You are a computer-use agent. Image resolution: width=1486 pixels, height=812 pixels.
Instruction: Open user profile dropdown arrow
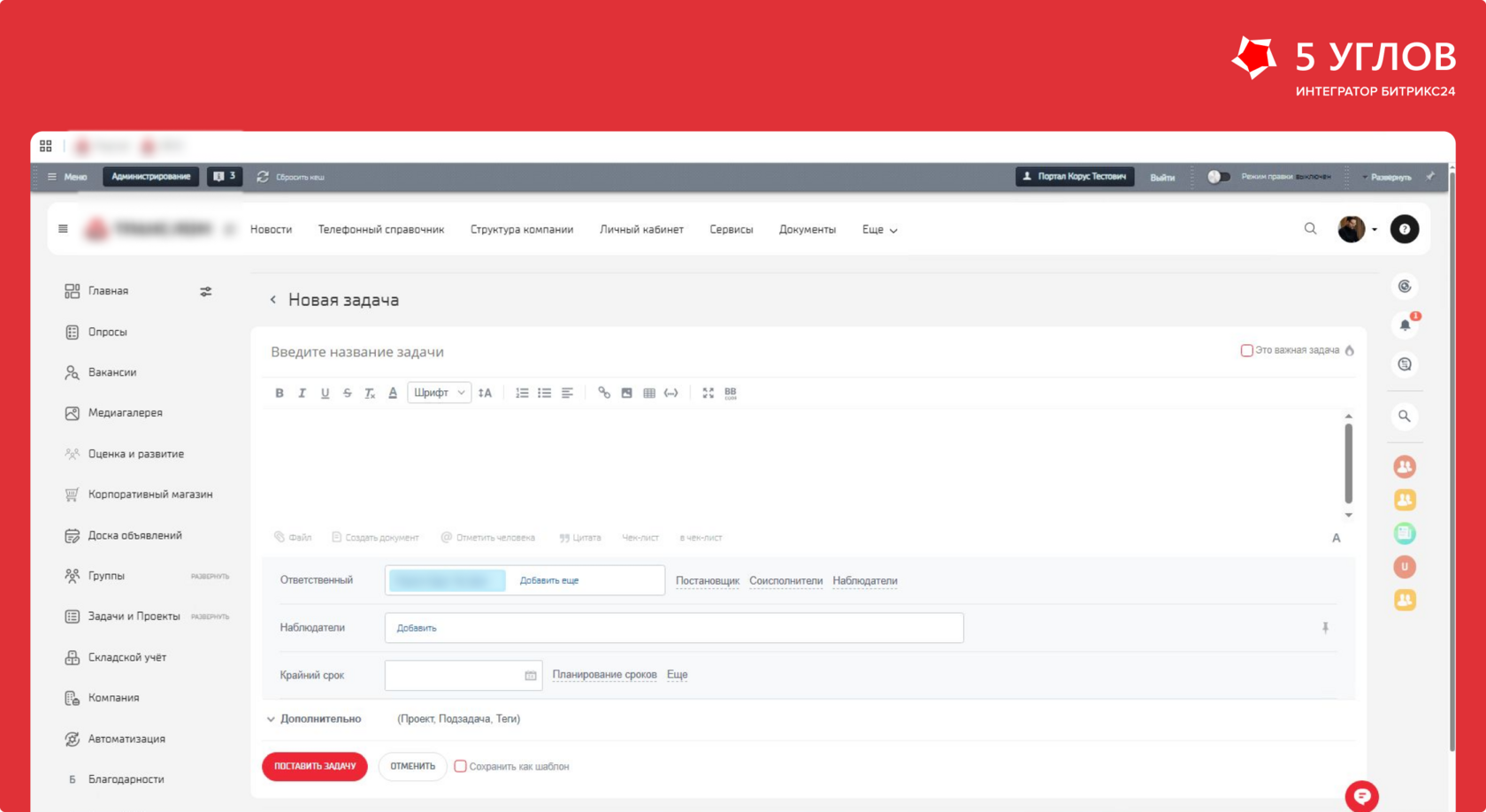point(1375,230)
